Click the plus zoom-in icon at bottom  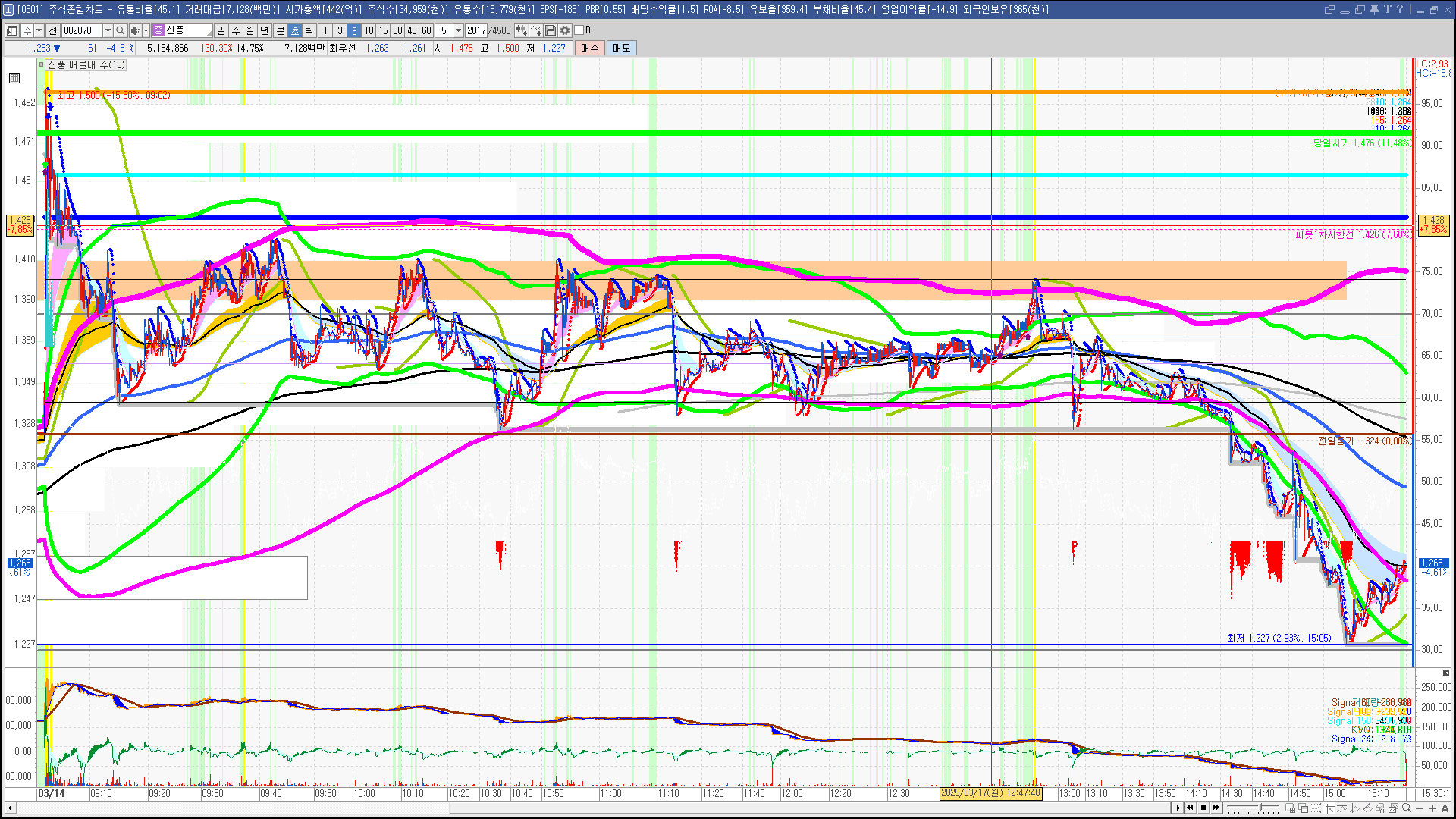pyautogui.click(x=1432, y=808)
